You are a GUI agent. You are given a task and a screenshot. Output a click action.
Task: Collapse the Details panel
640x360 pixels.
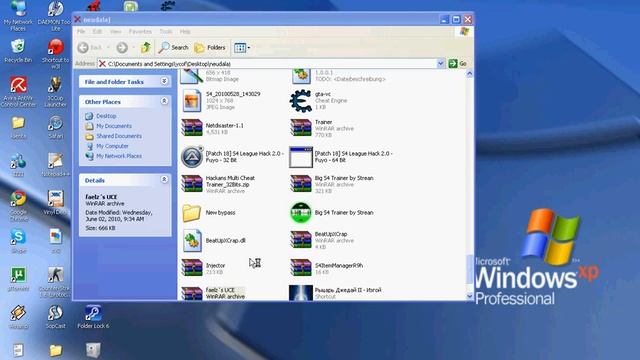164,179
